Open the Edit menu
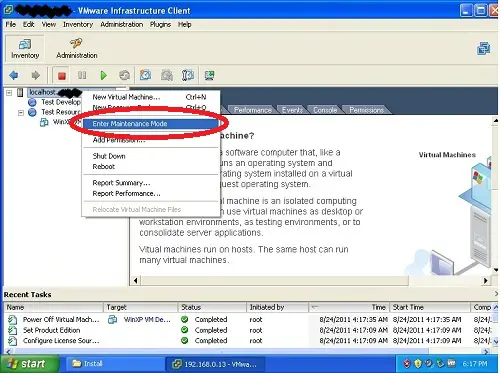The width and height of the screenshot is (500, 373). point(28,24)
